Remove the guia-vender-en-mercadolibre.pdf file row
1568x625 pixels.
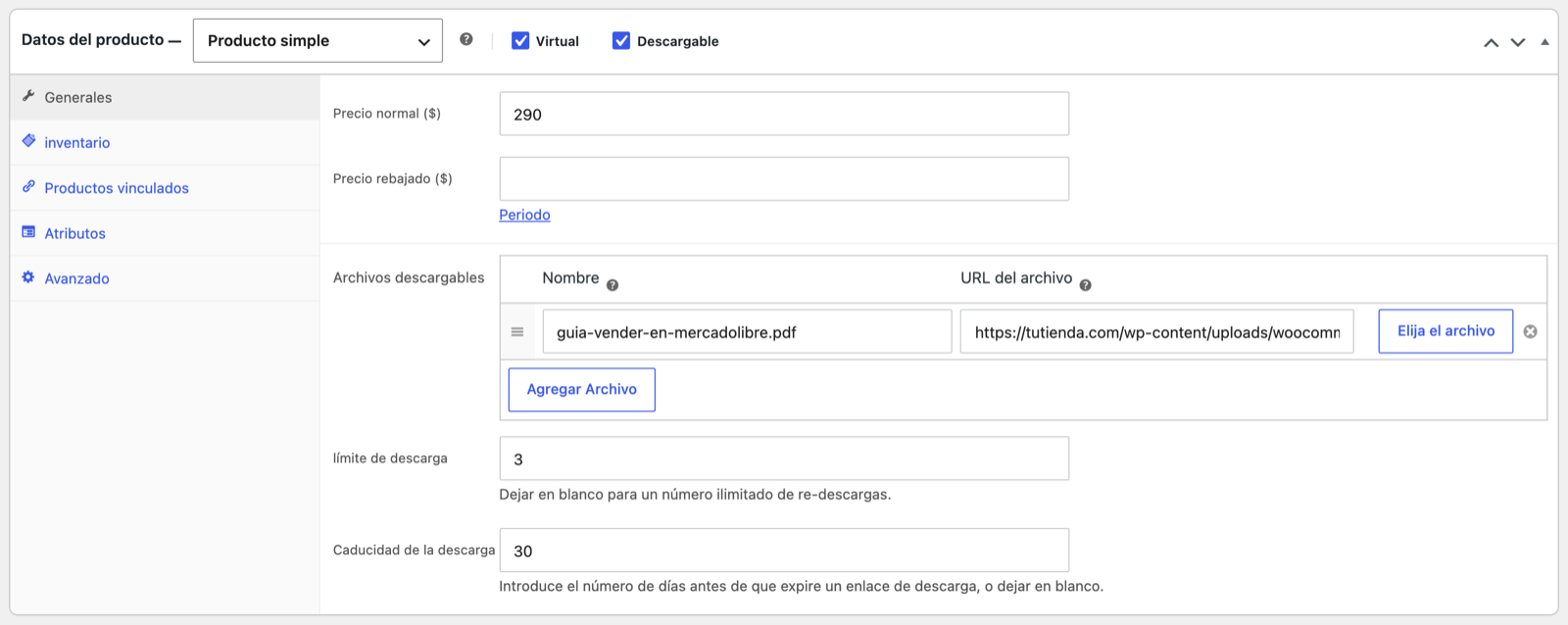click(1530, 332)
